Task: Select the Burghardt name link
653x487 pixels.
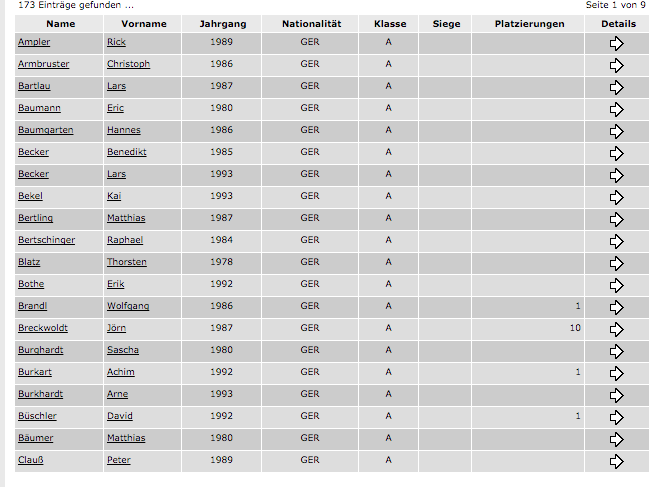Action: 38,350
